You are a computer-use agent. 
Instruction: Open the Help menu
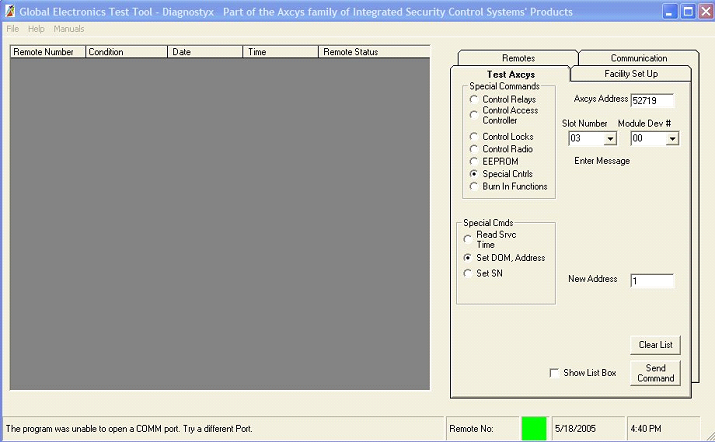(x=36, y=29)
